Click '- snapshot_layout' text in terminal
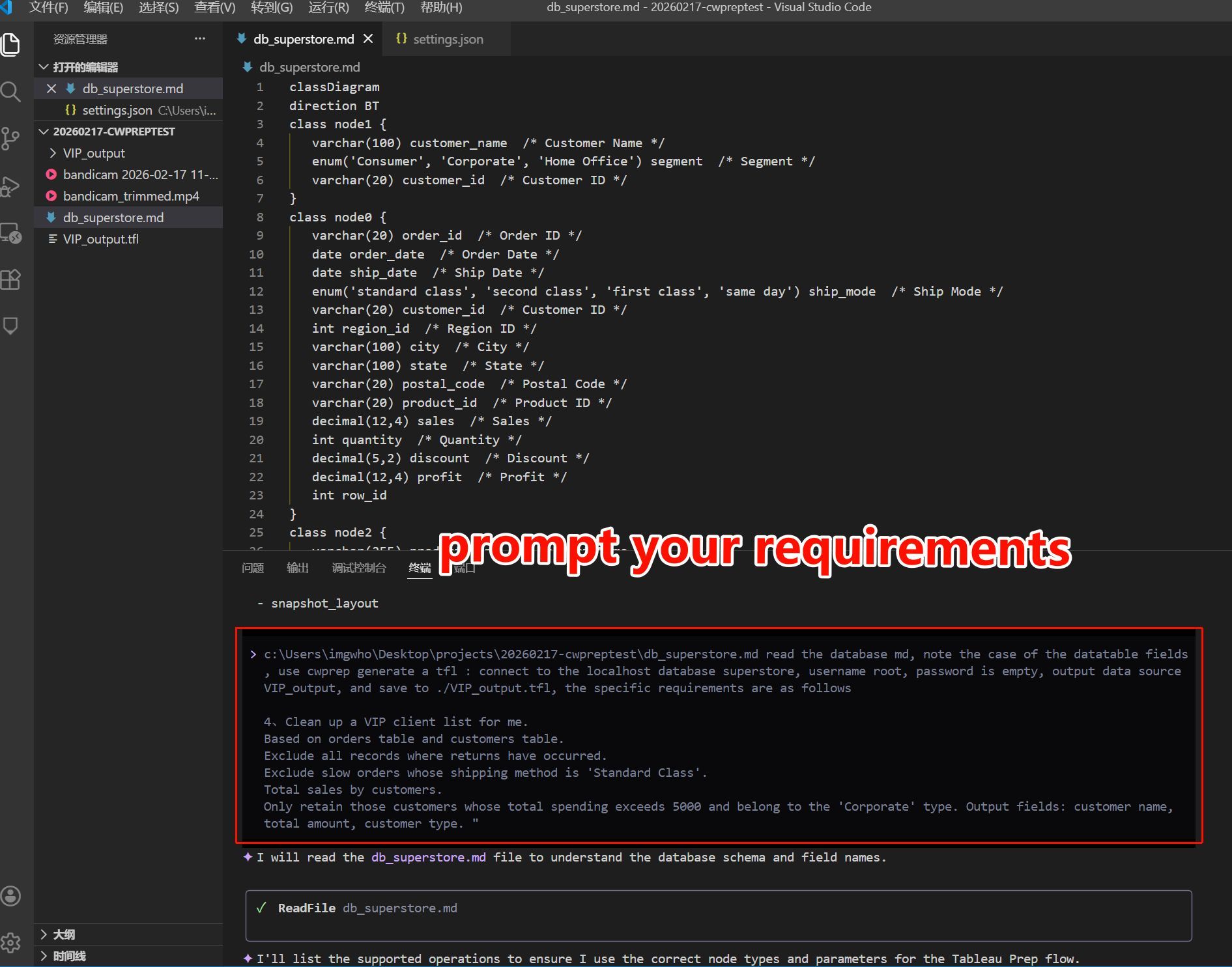1232x967 pixels. [317, 603]
